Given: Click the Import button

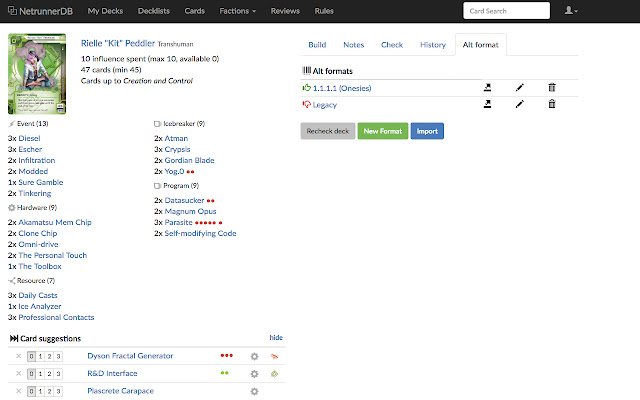Looking at the screenshot, I should pyautogui.click(x=427, y=131).
